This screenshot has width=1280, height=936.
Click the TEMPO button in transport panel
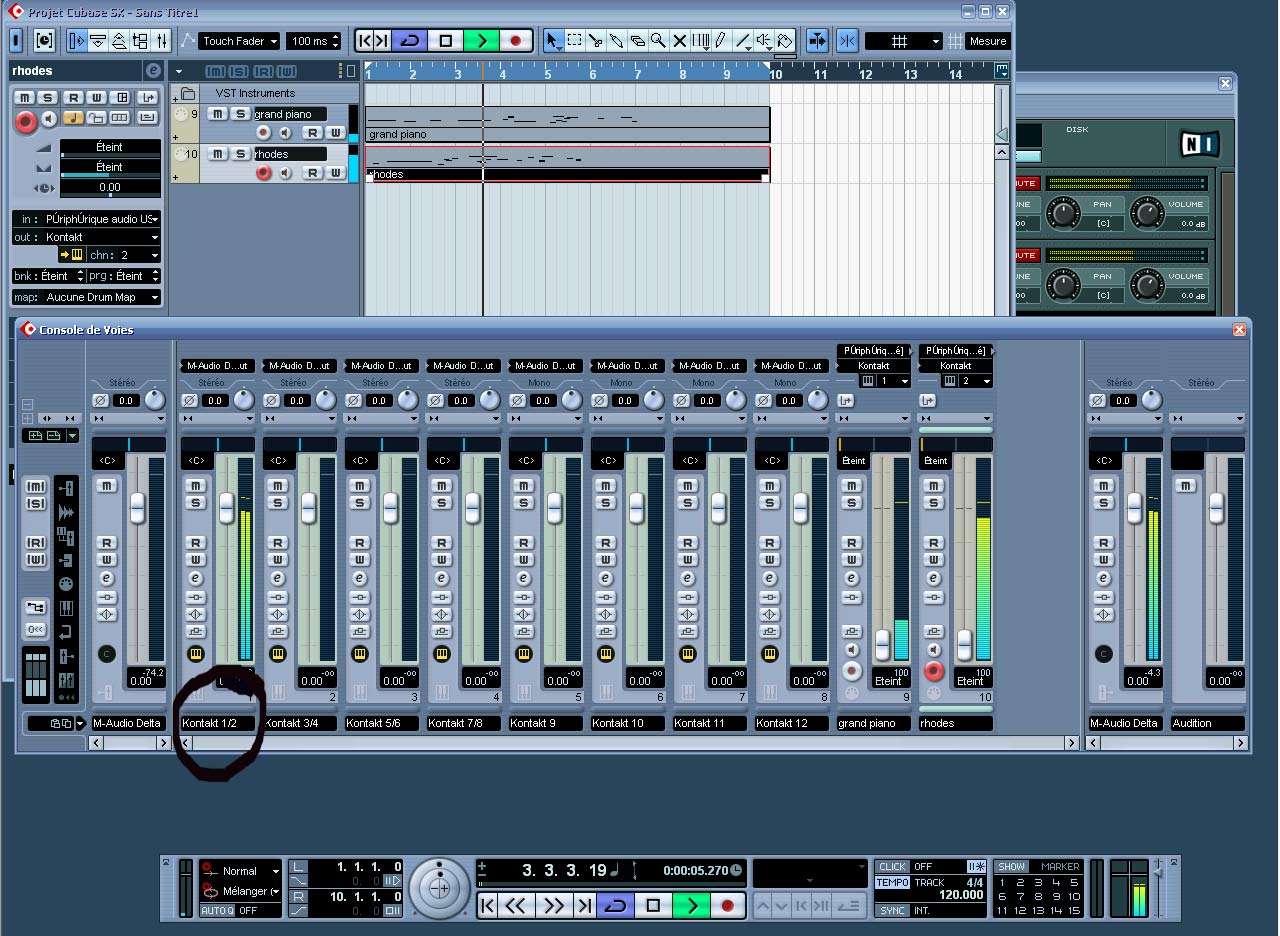click(892, 883)
